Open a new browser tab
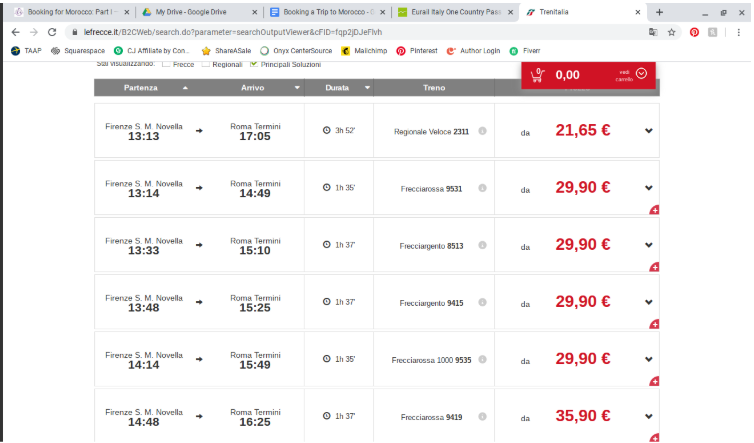The image size is (754, 443). tap(659, 13)
